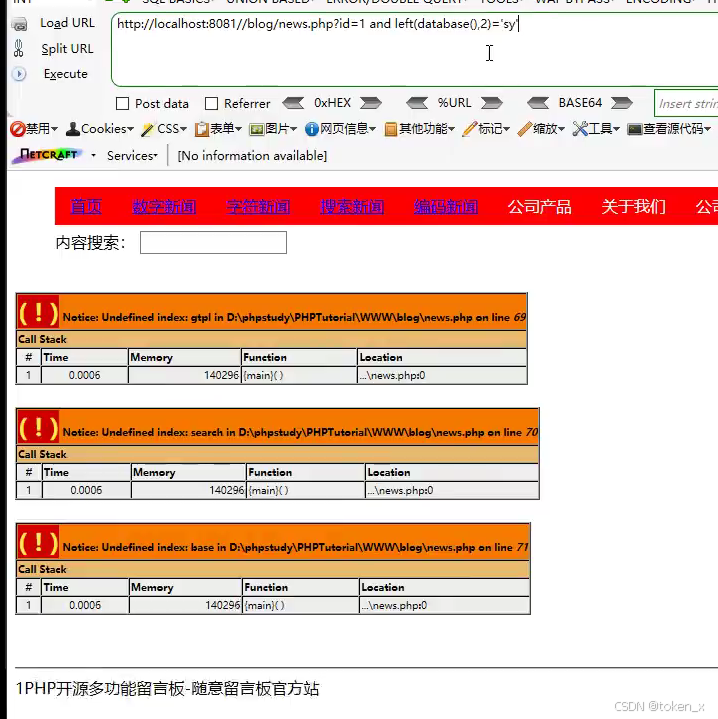Open the 查看源代码 dropdown menu
Image resolution: width=718 pixels, height=719 pixels.
(x=707, y=129)
